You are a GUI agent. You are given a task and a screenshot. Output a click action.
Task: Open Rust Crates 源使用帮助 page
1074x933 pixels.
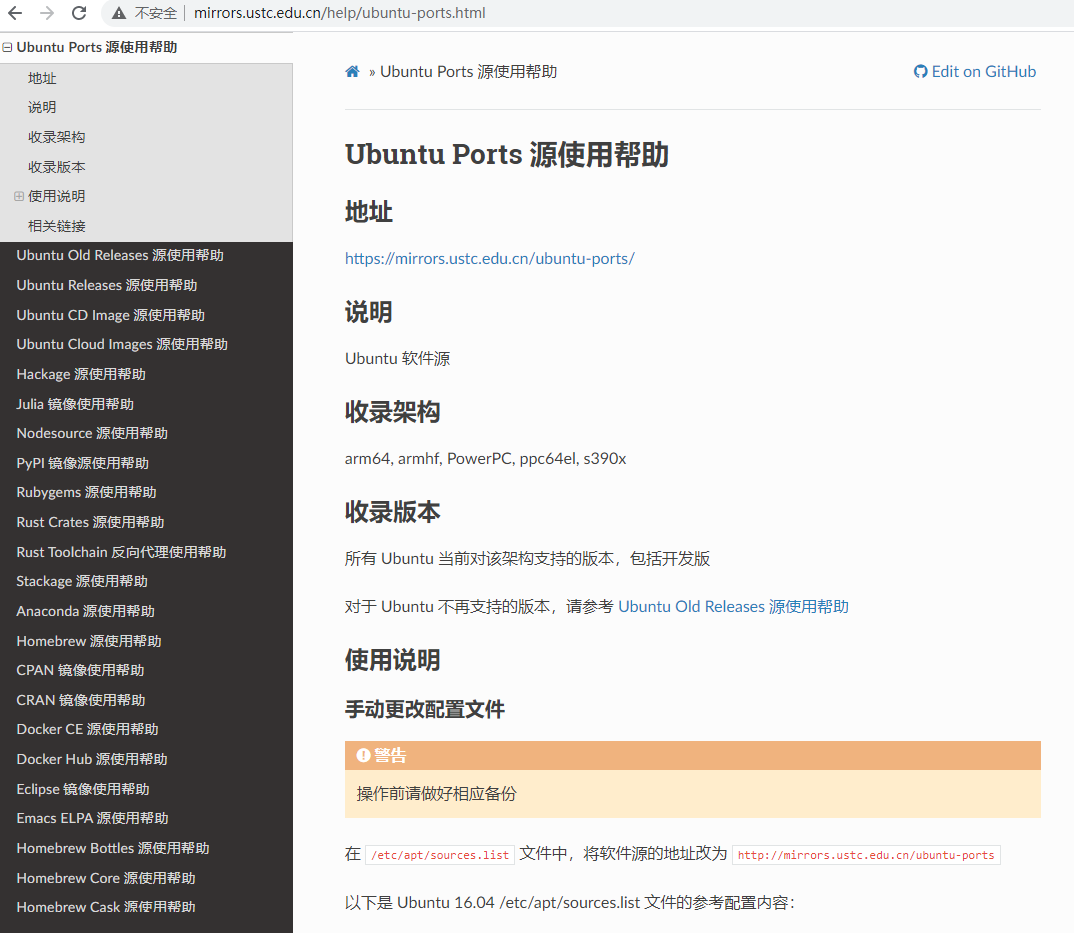point(90,522)
